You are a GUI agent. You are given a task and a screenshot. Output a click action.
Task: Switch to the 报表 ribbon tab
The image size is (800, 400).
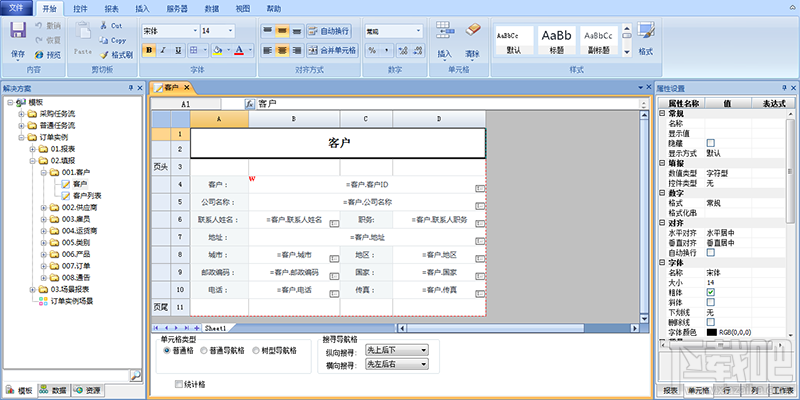coord(111,9)
